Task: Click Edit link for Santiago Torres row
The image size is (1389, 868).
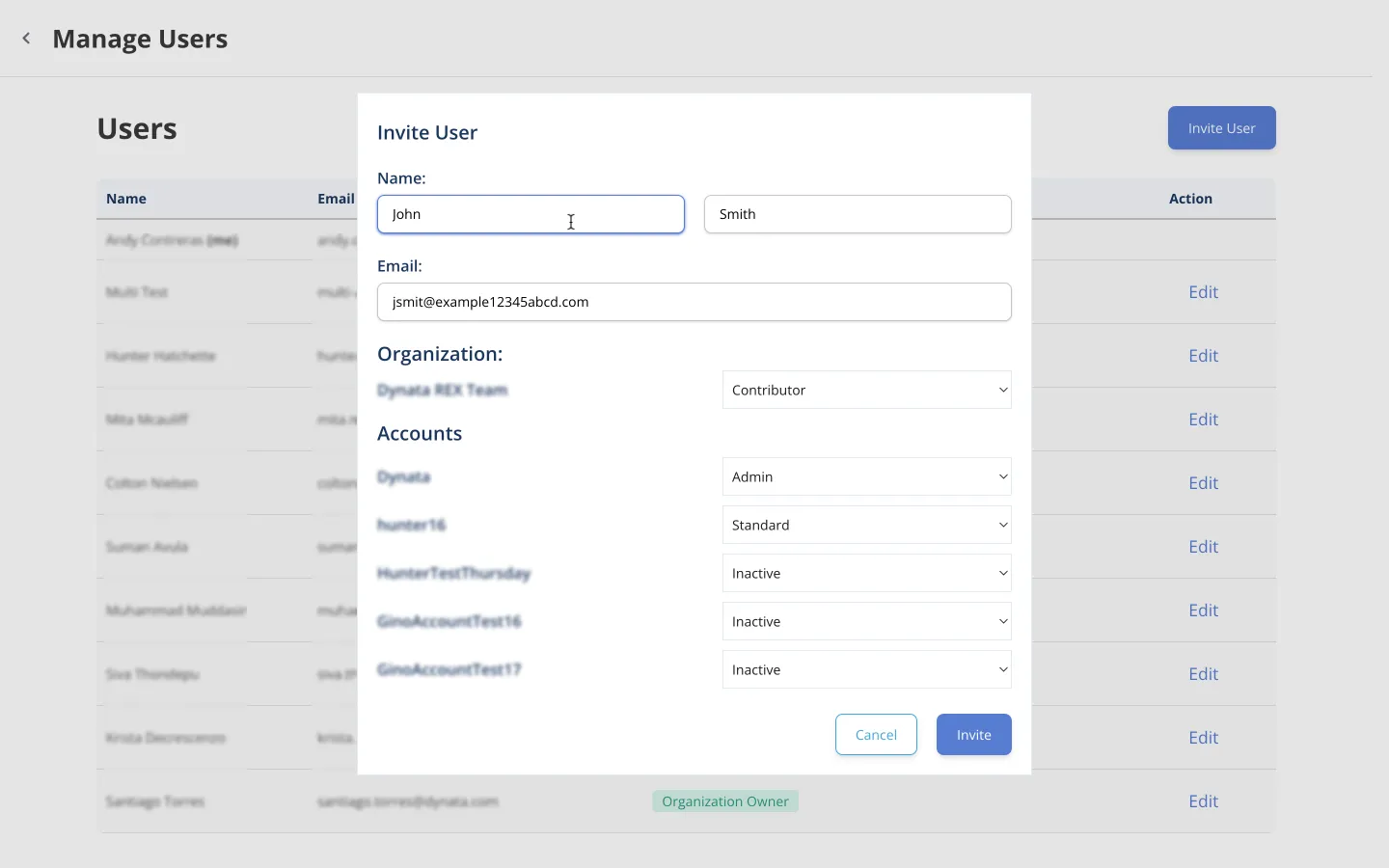Action: 1203,801
